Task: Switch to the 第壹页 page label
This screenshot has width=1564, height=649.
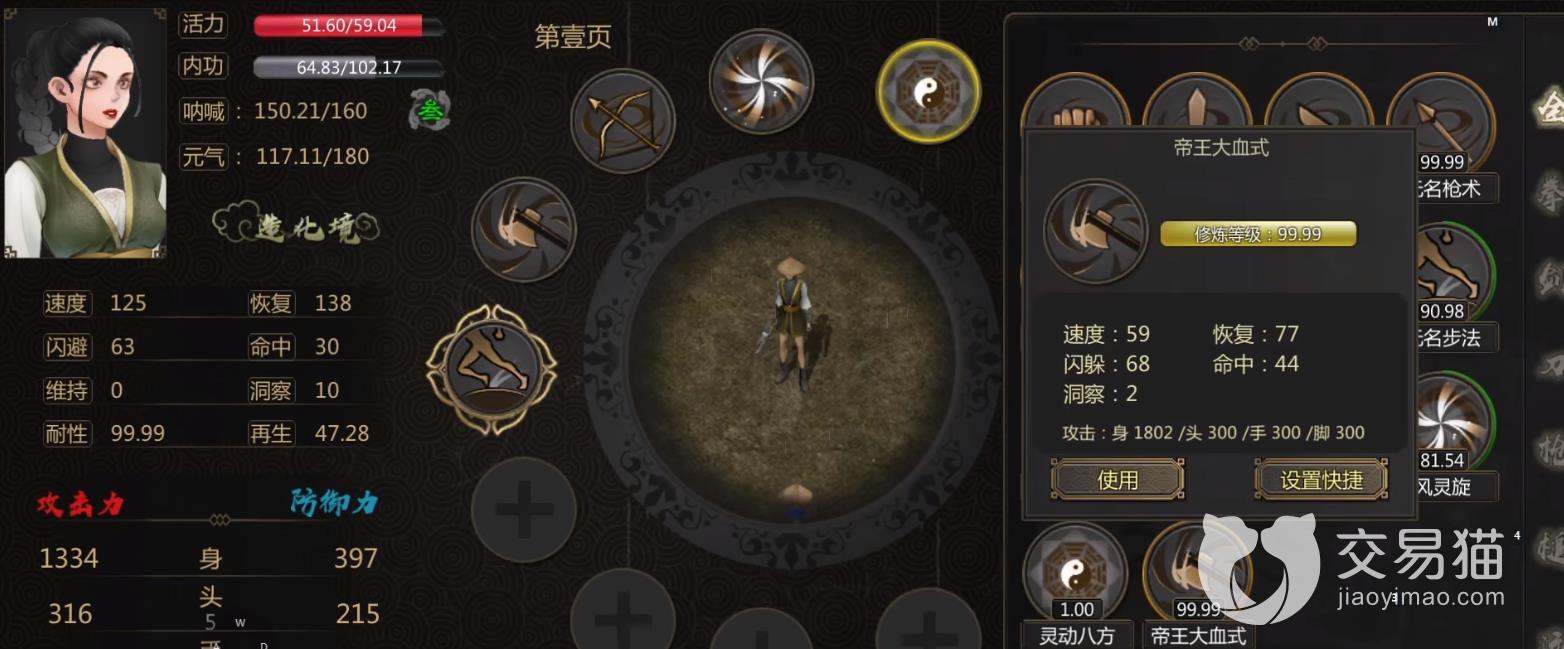Action: click(572, 37)
